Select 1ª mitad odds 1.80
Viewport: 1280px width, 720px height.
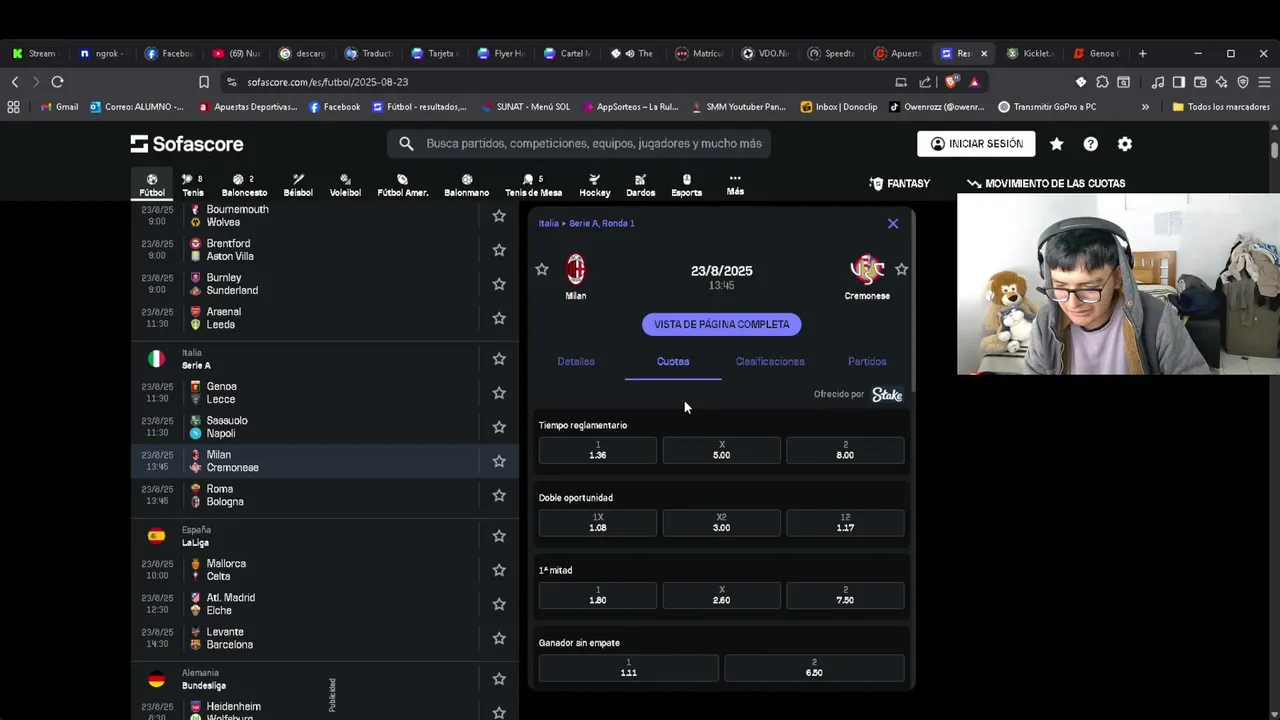click(598, 595)
